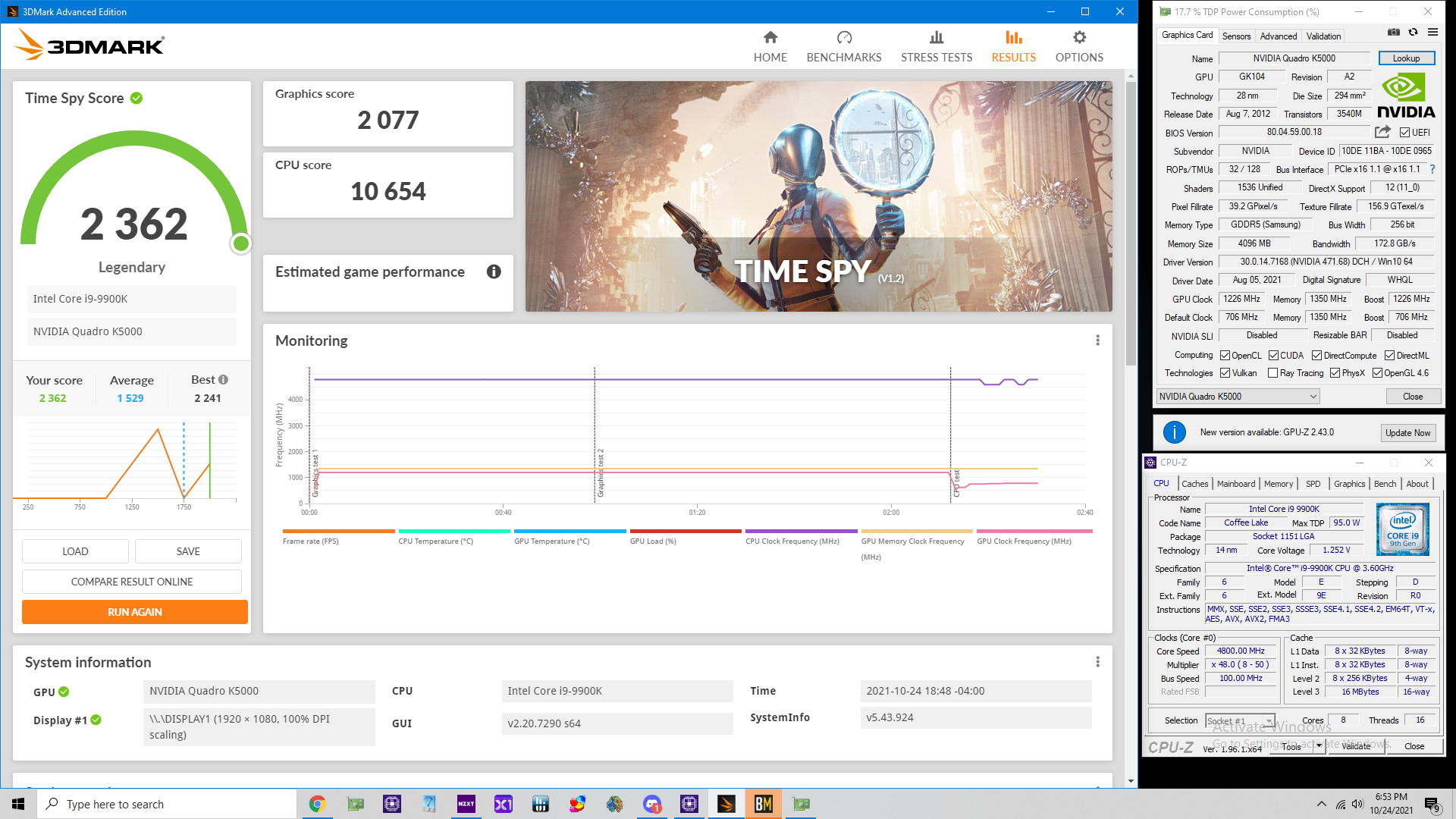
Task: Toggle the DirectCompute checkbox
Action: click(1316, 355)
